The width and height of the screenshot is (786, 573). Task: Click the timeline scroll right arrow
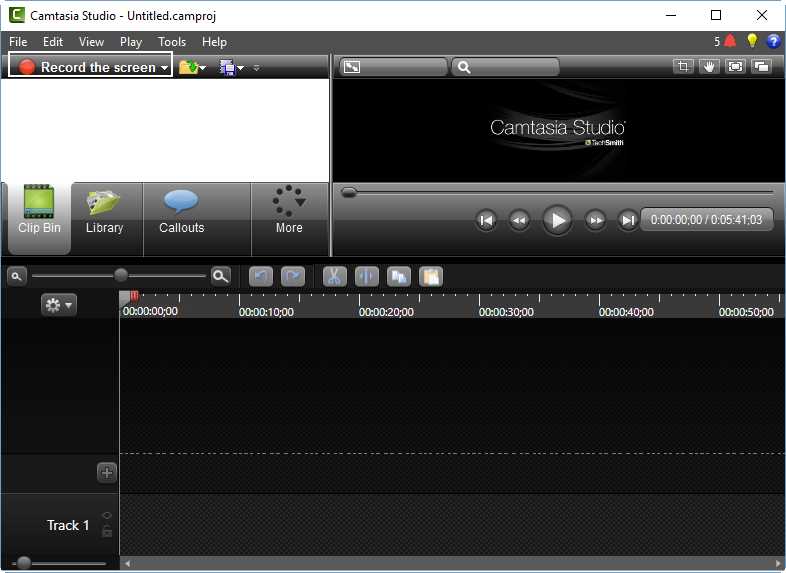tap(778, 563)
